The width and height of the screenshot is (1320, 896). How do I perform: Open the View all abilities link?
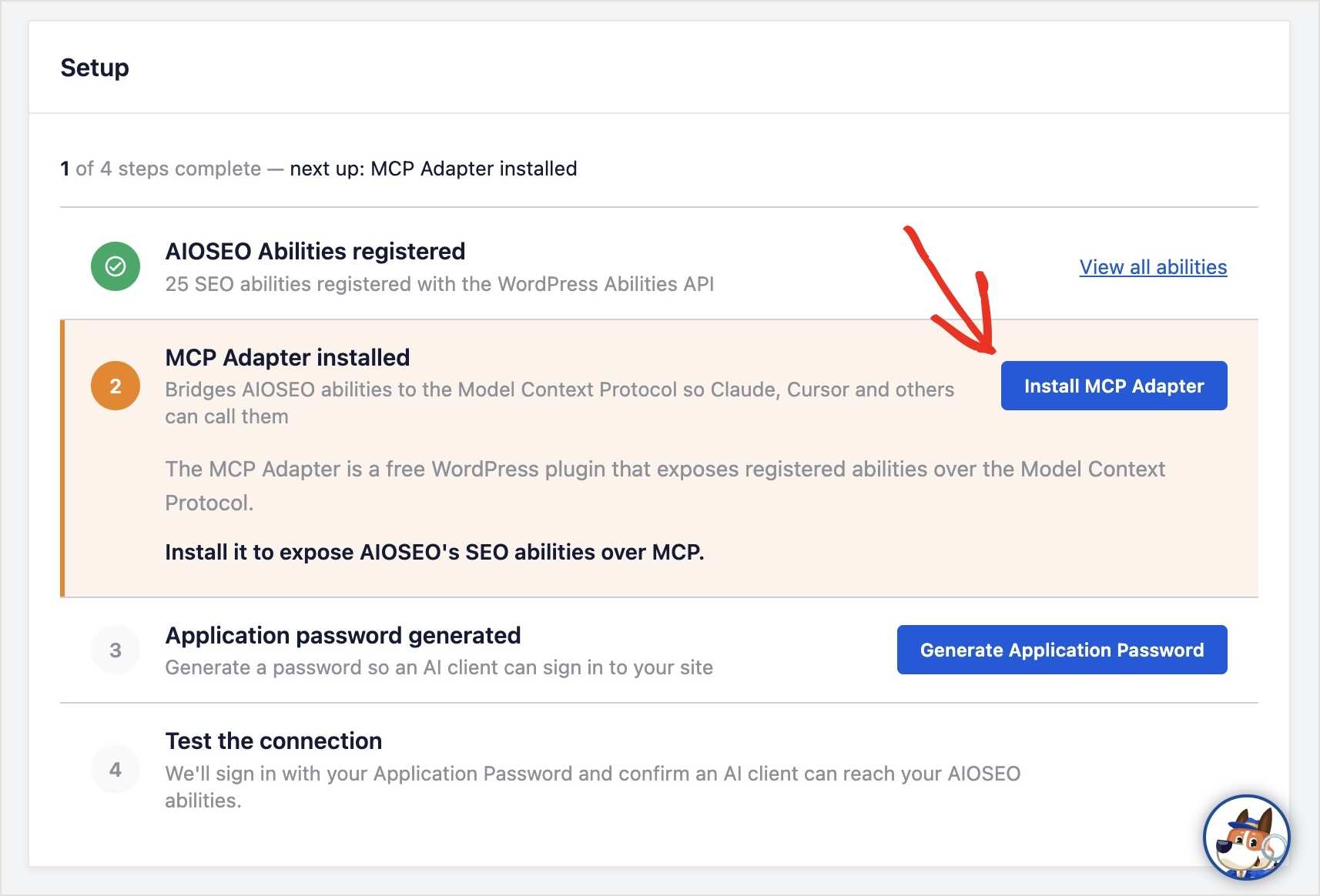(1153, 267)
